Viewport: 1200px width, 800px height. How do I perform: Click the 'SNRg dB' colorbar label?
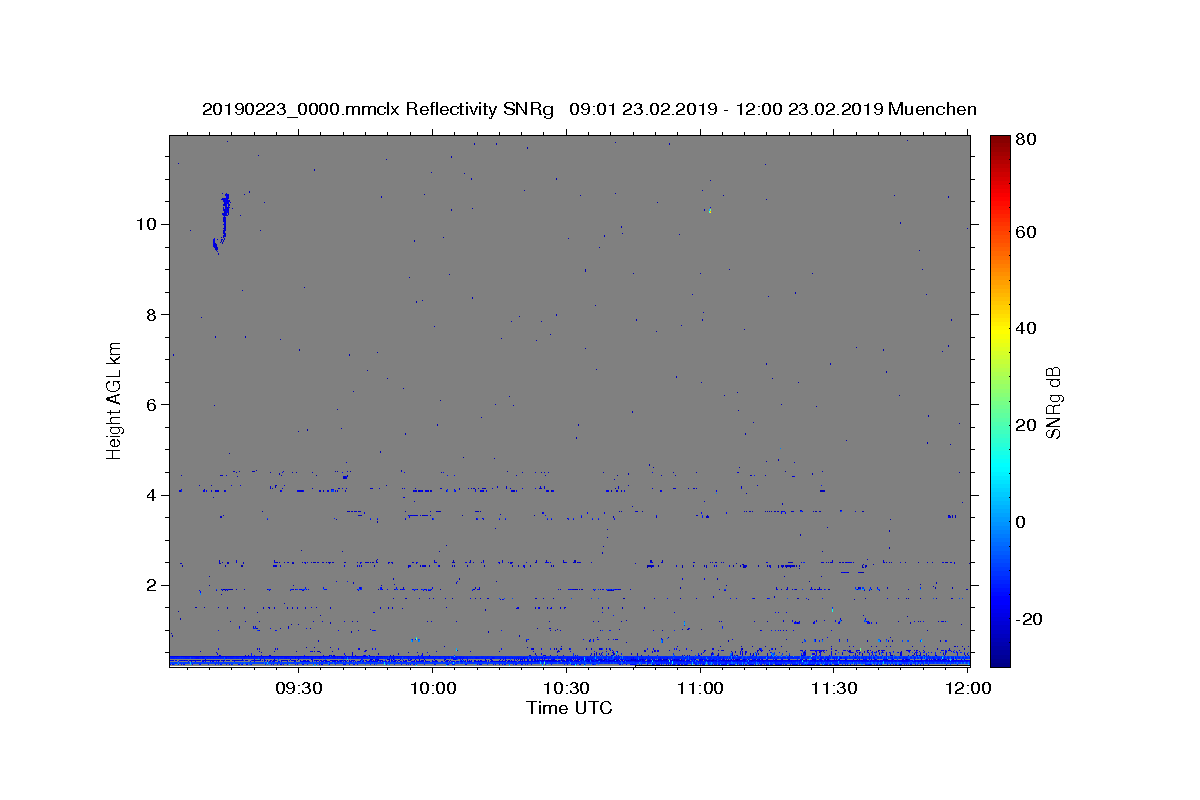1053,402
